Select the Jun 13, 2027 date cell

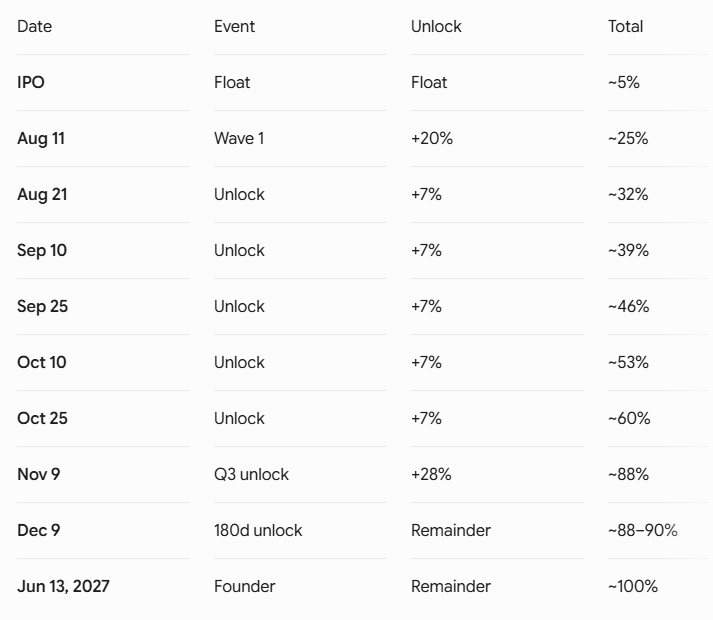(x=63, y=586)
